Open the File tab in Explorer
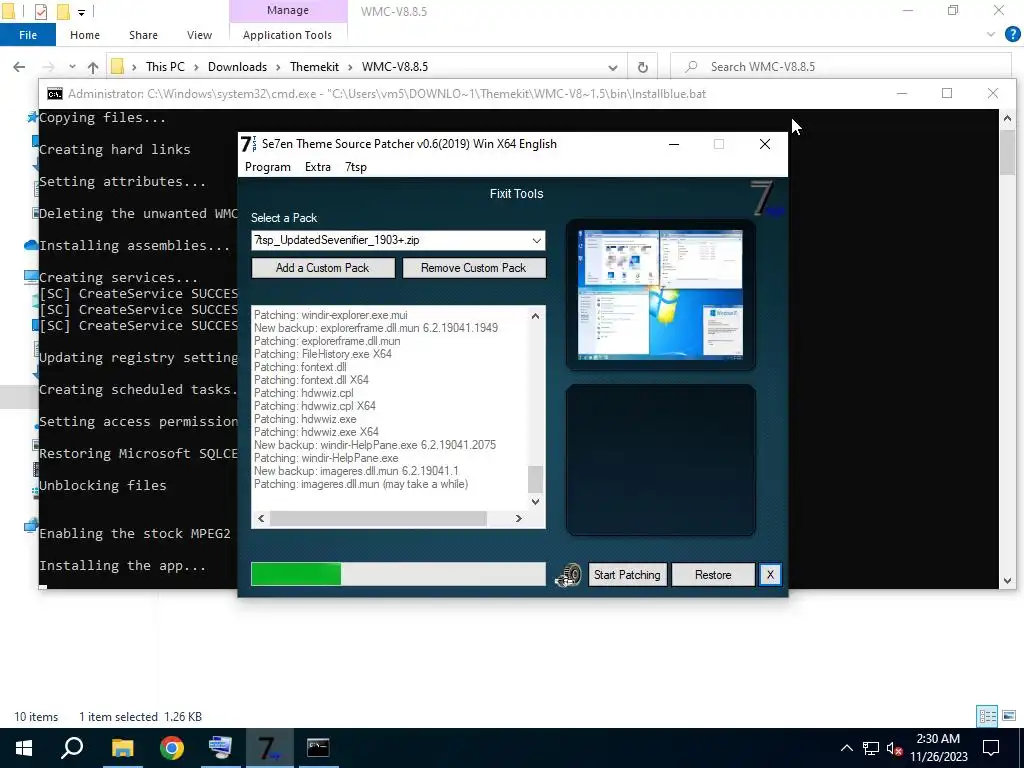1024x768 pixels. click(27, 35)
